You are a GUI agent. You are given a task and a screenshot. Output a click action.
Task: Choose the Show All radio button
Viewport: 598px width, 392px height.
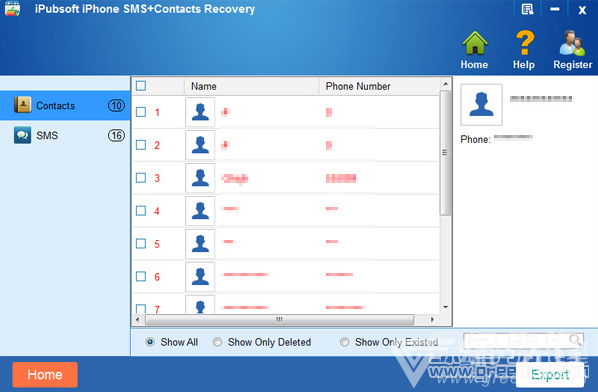coord(150,342)
